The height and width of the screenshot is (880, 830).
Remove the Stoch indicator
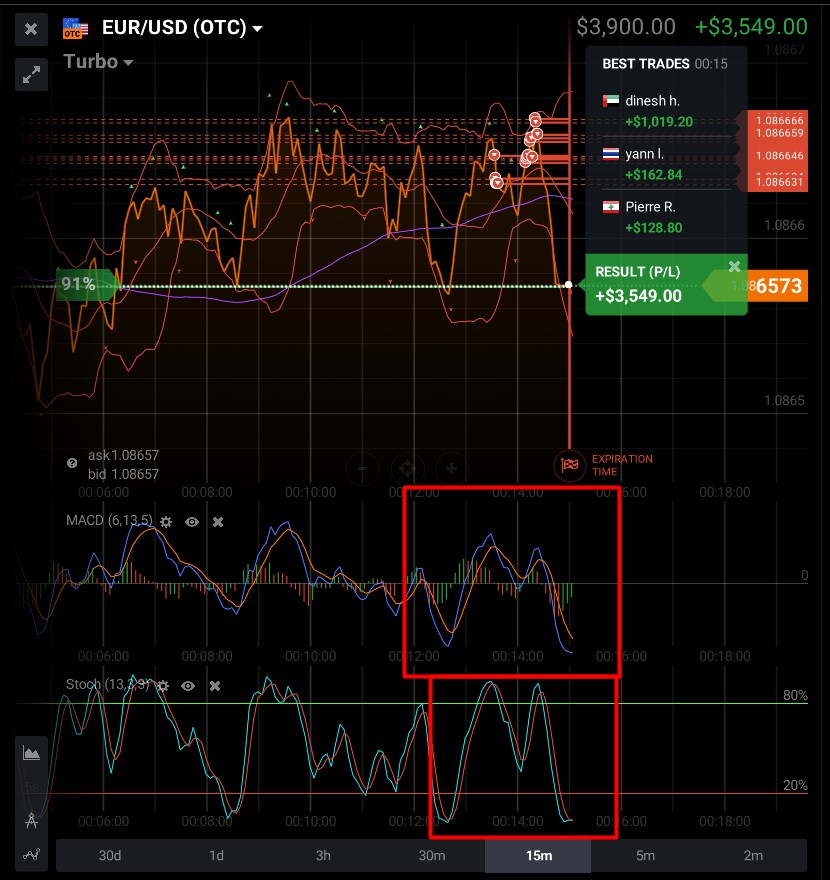coord(215,686)
